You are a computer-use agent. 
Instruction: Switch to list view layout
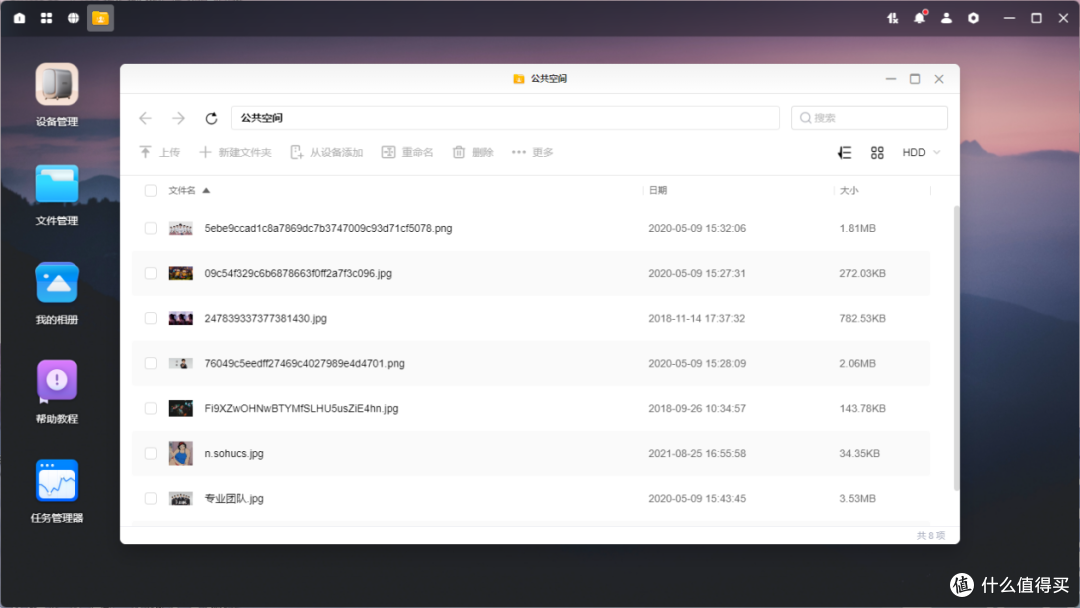pyautogui.click(x=844, y=152)
